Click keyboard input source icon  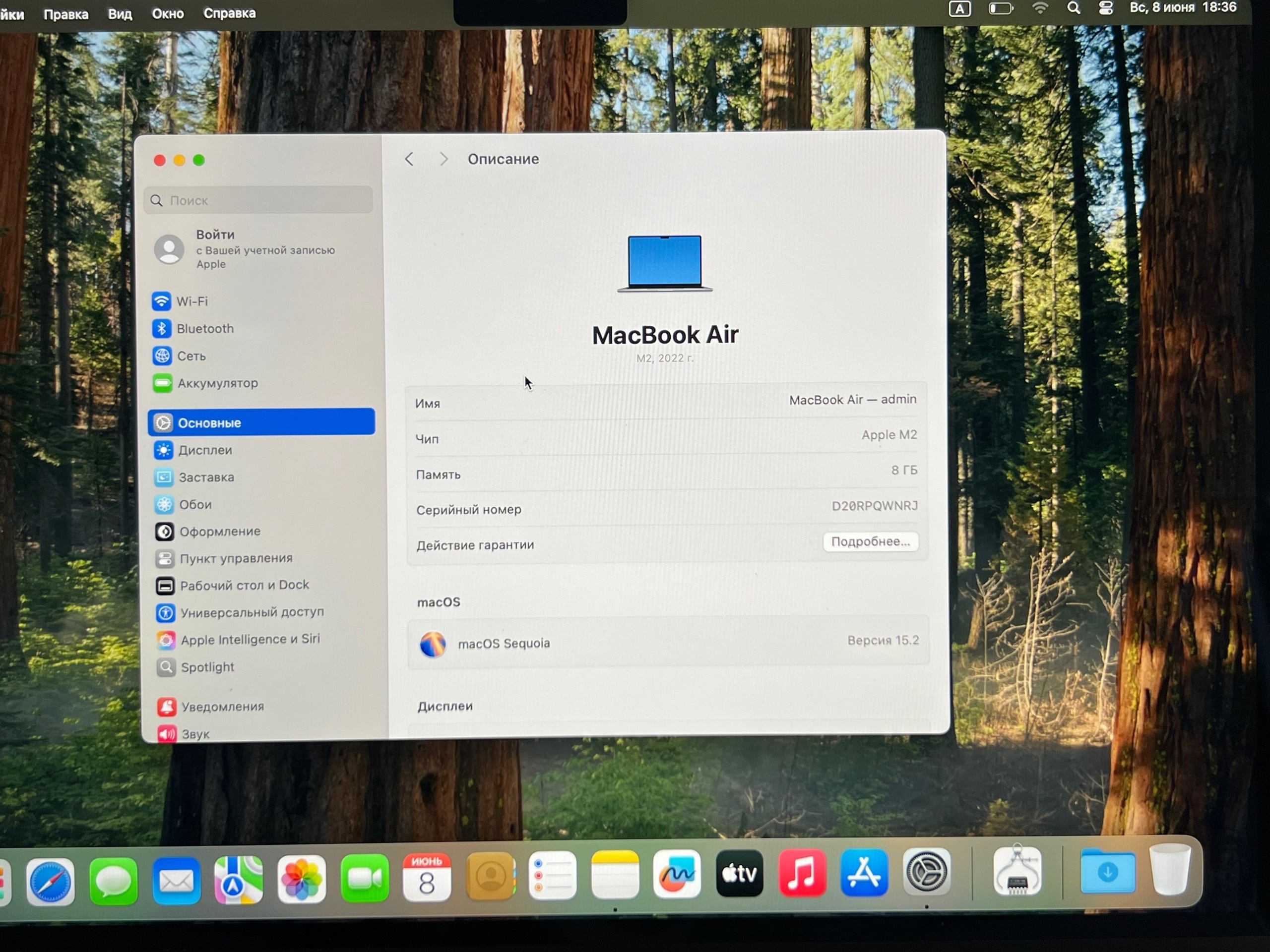(x=960, y=8)
